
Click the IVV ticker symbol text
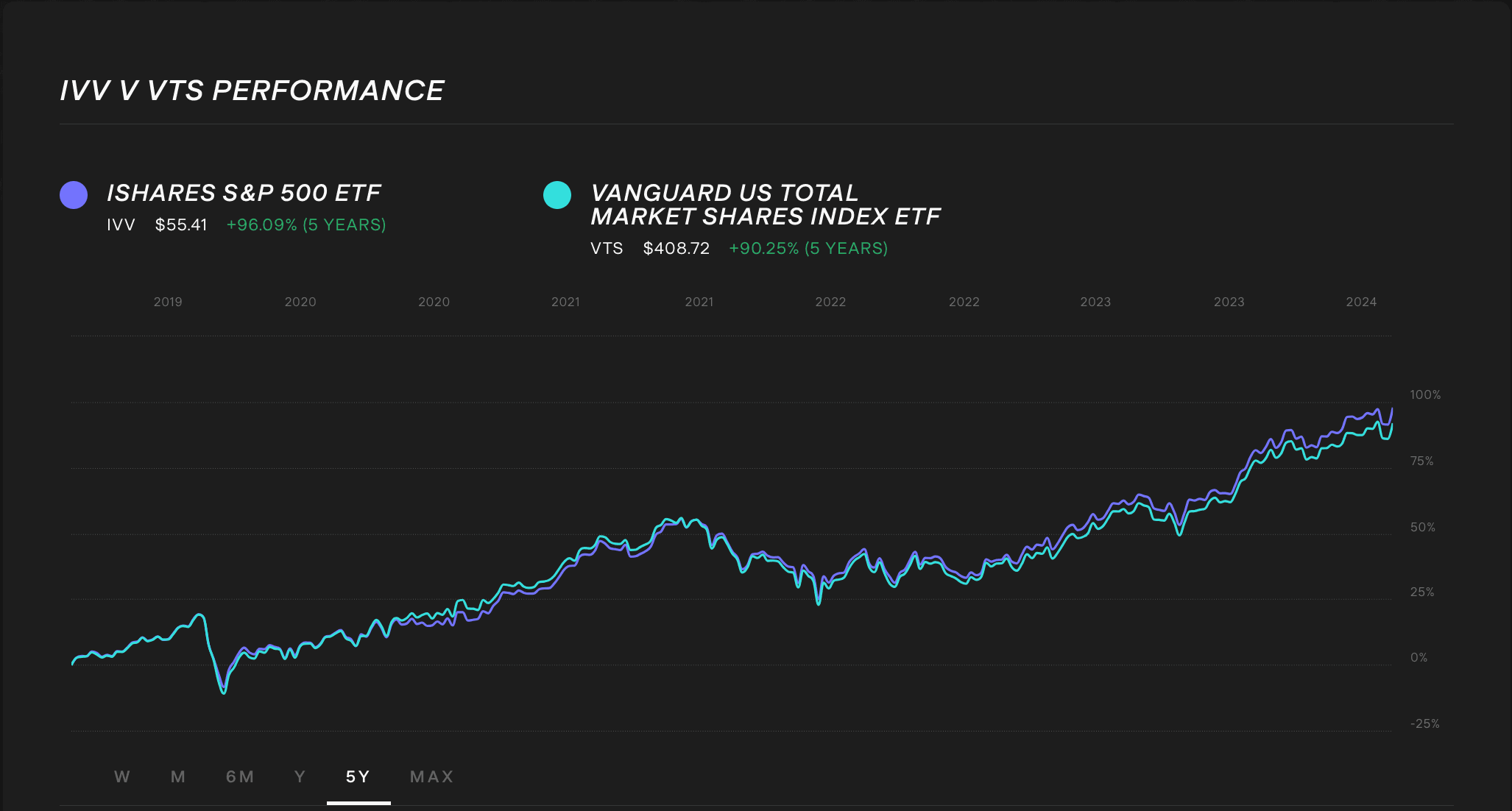pyautogui.click(x=121, y=224)
